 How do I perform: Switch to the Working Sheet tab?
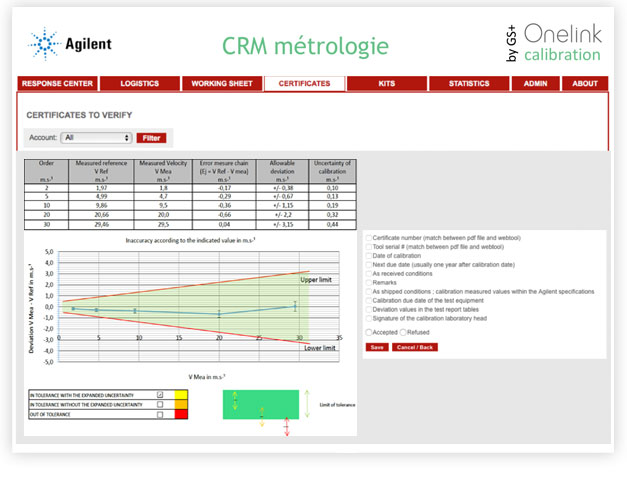coord(222,84)
